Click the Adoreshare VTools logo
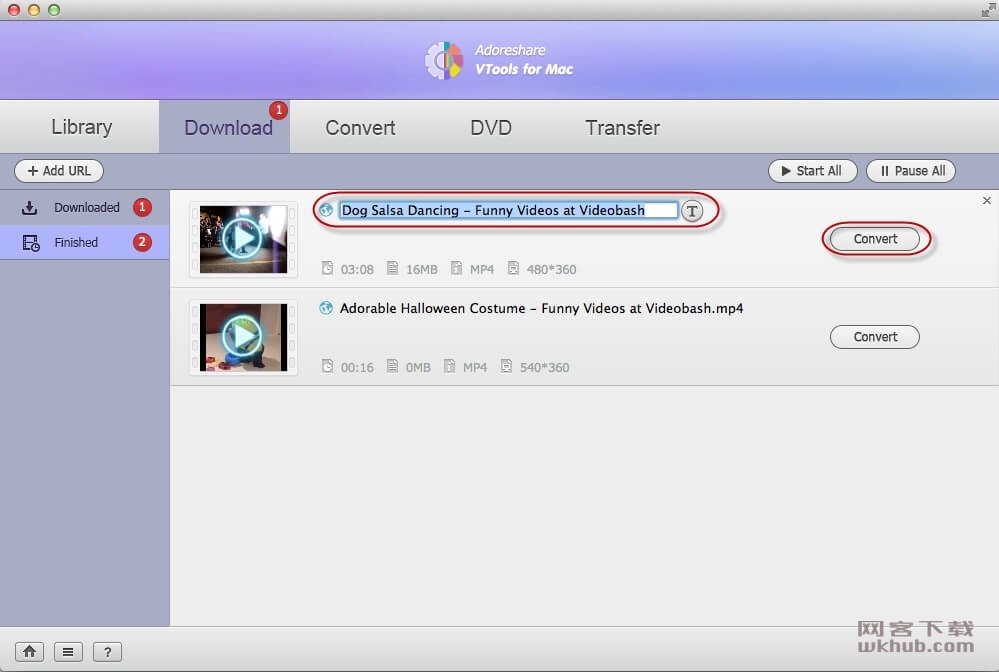999x672 pixels. pos(444,61)
